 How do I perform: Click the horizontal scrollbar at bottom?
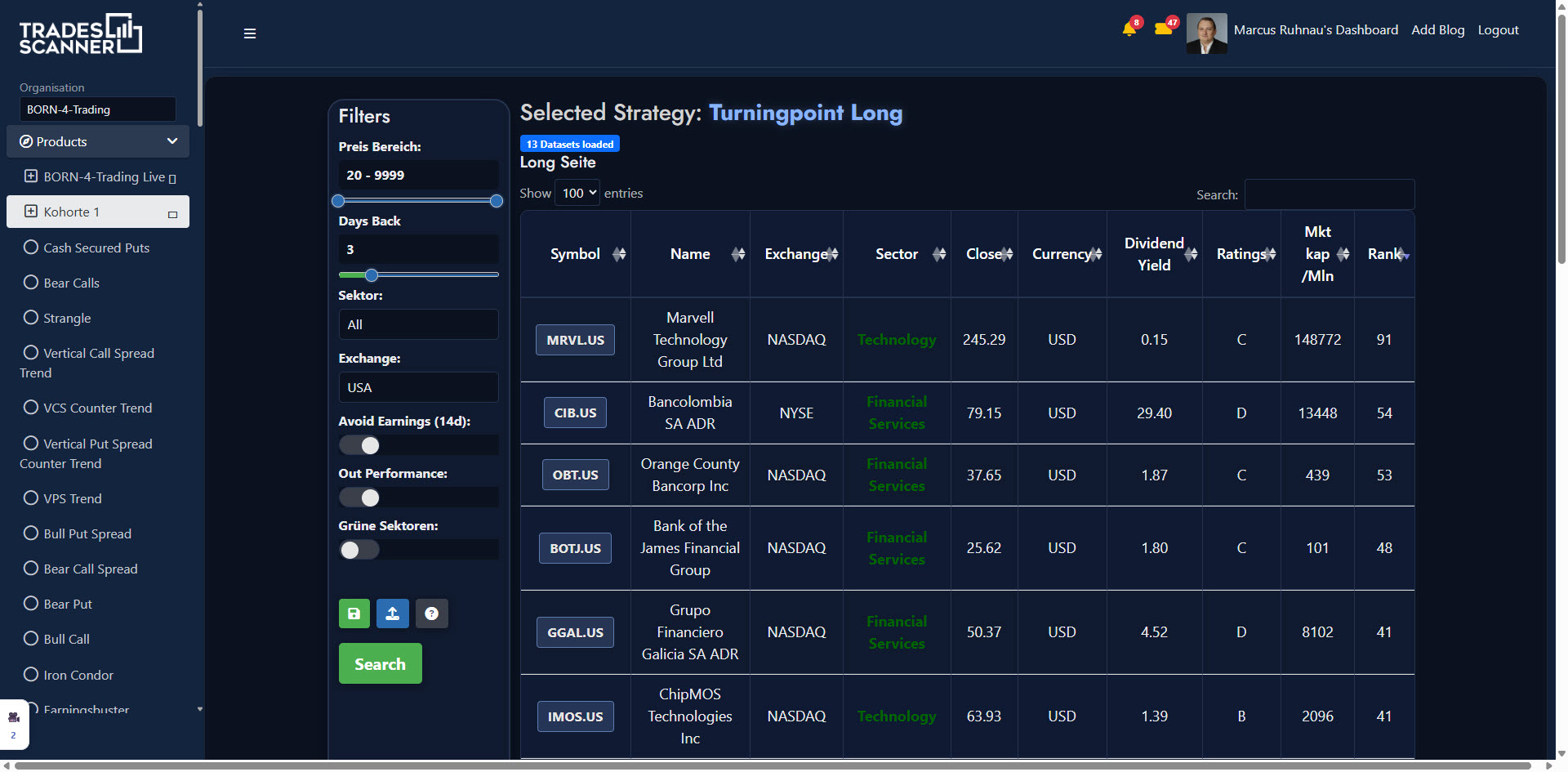(x=773, y=766)
